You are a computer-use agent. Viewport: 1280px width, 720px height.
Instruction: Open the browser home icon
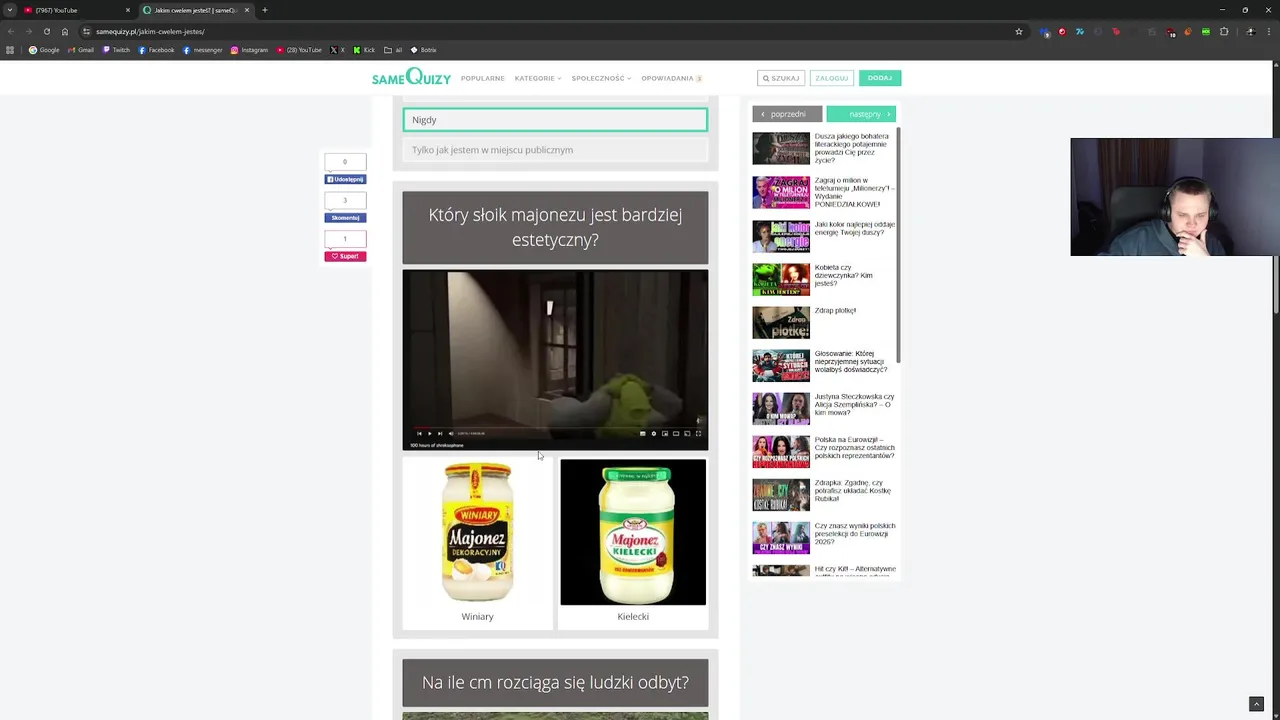point(65,31)
